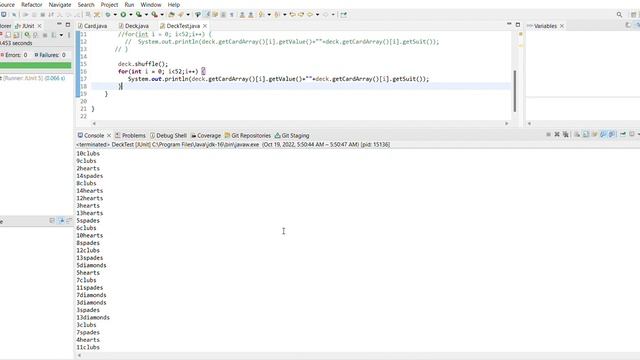Open the JUnit view menu three-dots icon
Screen dimensions: 640x360
[69, 35]
